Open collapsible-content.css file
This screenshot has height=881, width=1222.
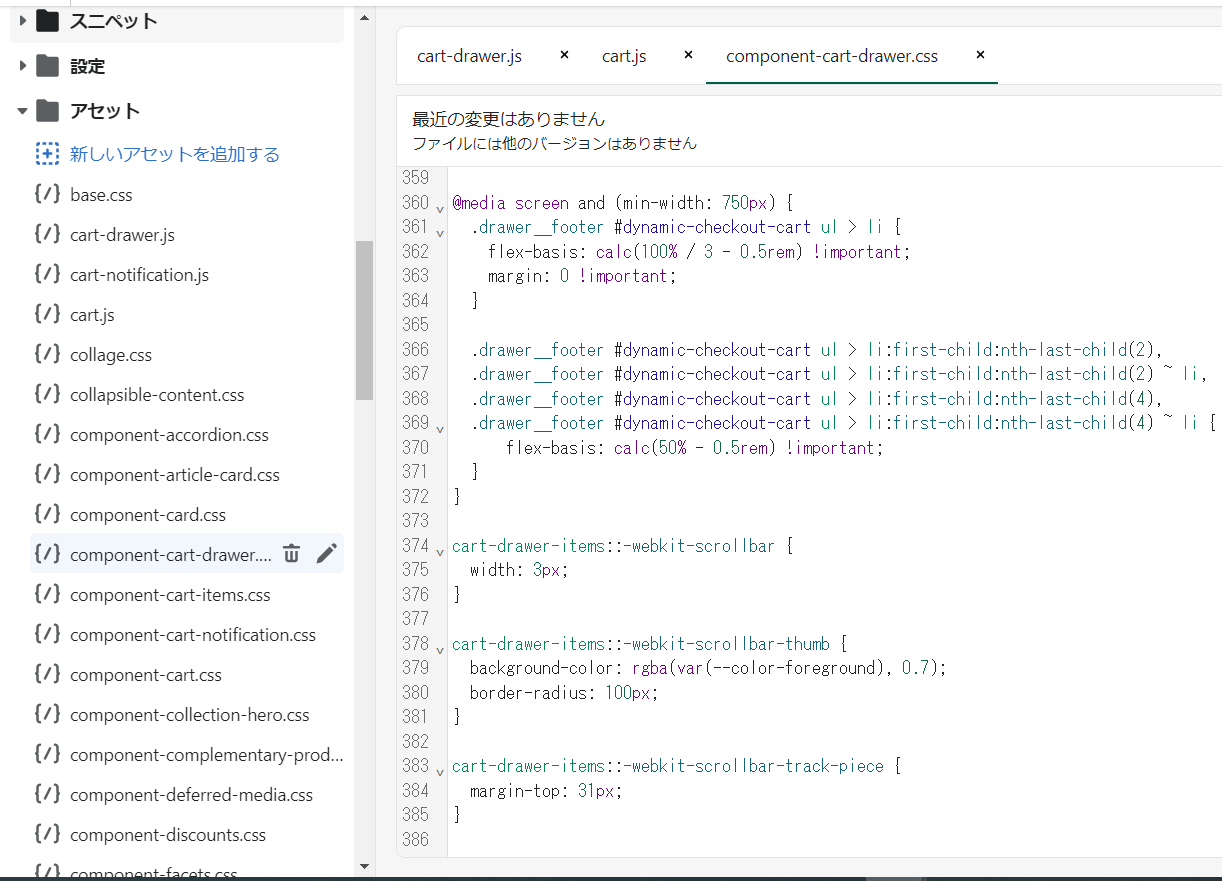click(157, 395)
